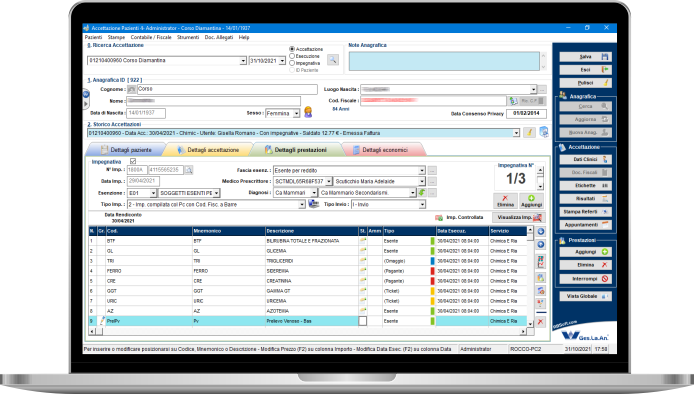The height and width of the screenshot is (394, 694).
Task: Click the Cognome input field
Action: pyautogui.click(x=227, y=89)
